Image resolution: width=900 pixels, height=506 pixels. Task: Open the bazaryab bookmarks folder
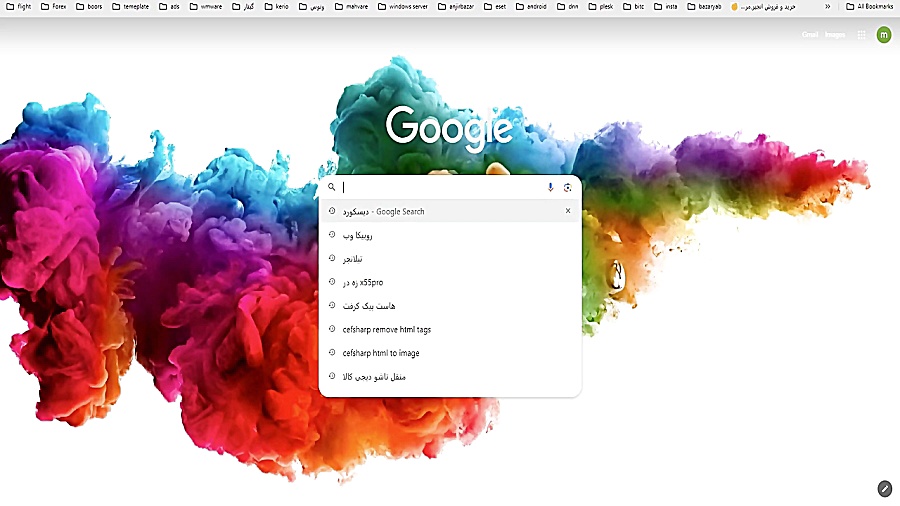coord(704,7)
